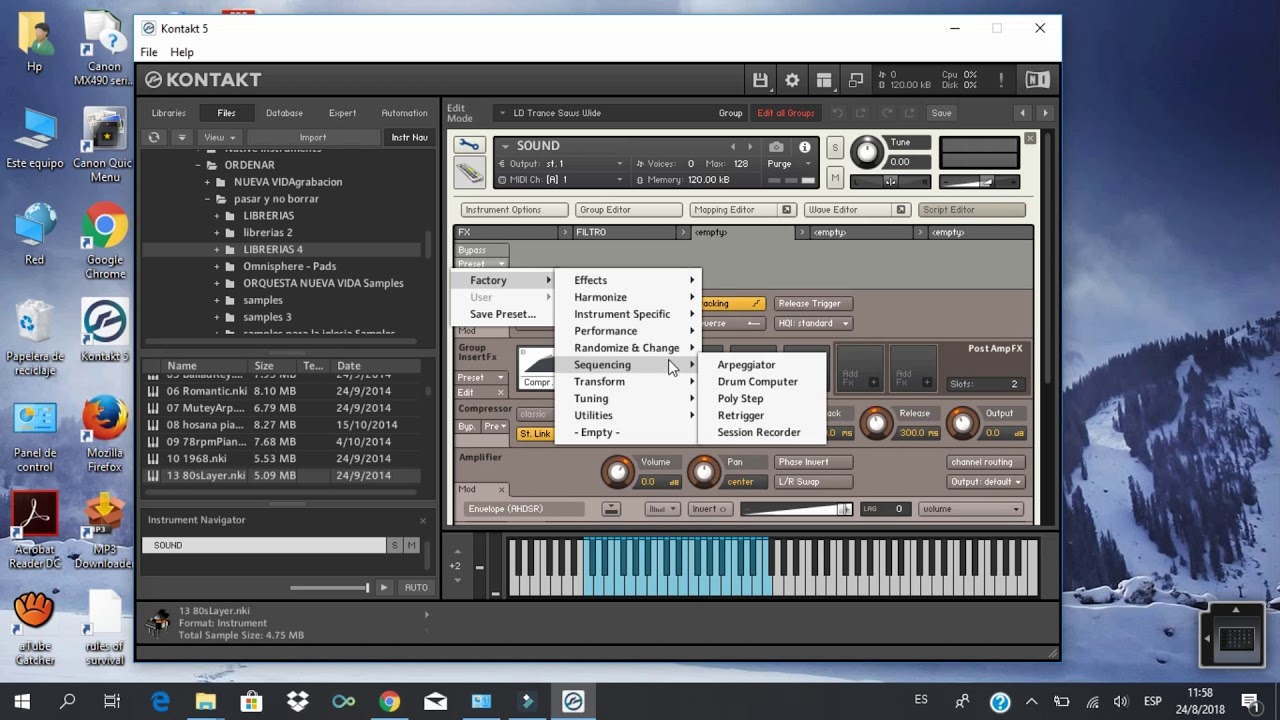Click the Instrument Options button
The width and height of the screenshot is (1280, 720).
[x=515, y=210]
